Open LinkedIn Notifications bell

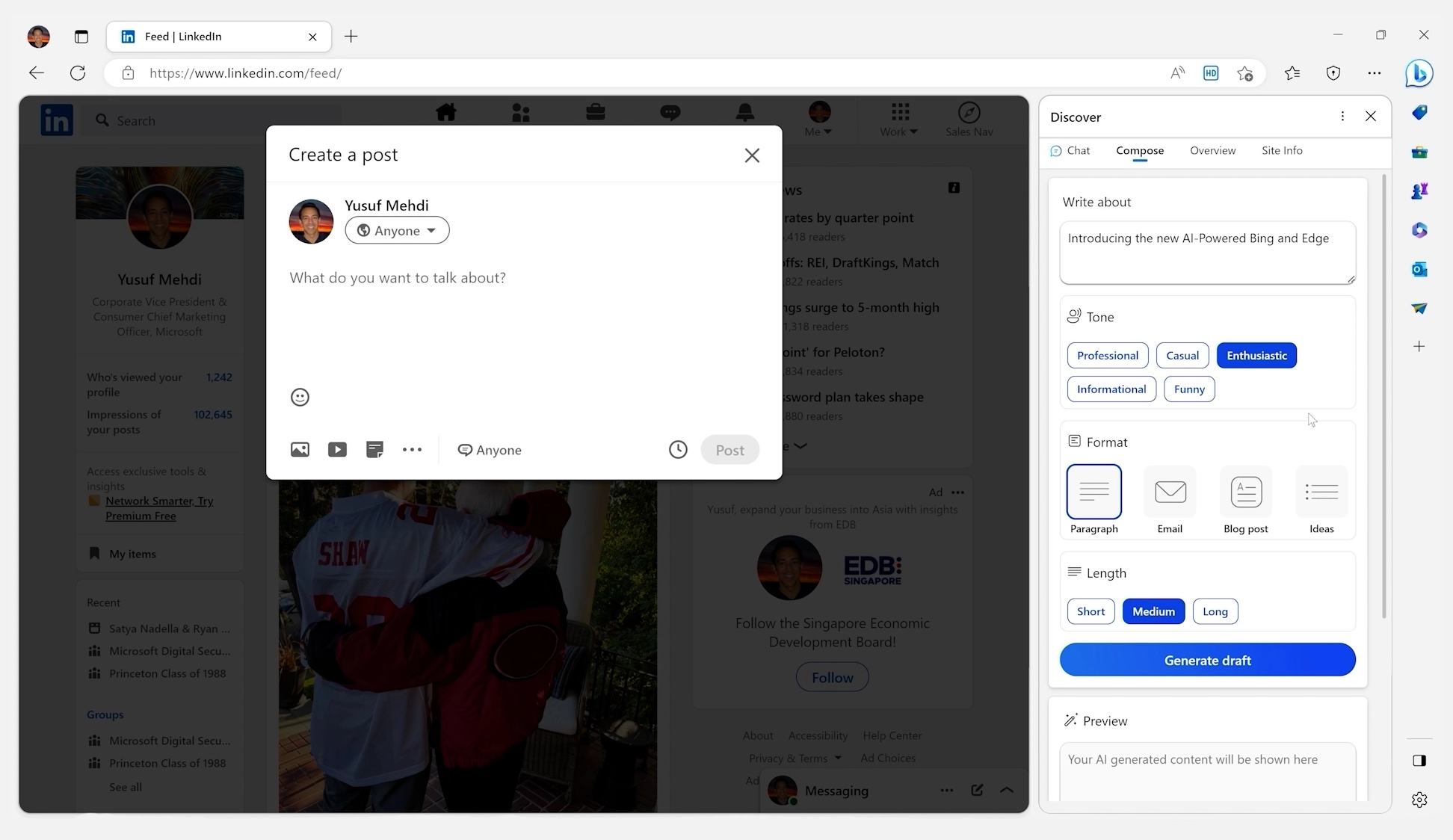coord(745,113)
